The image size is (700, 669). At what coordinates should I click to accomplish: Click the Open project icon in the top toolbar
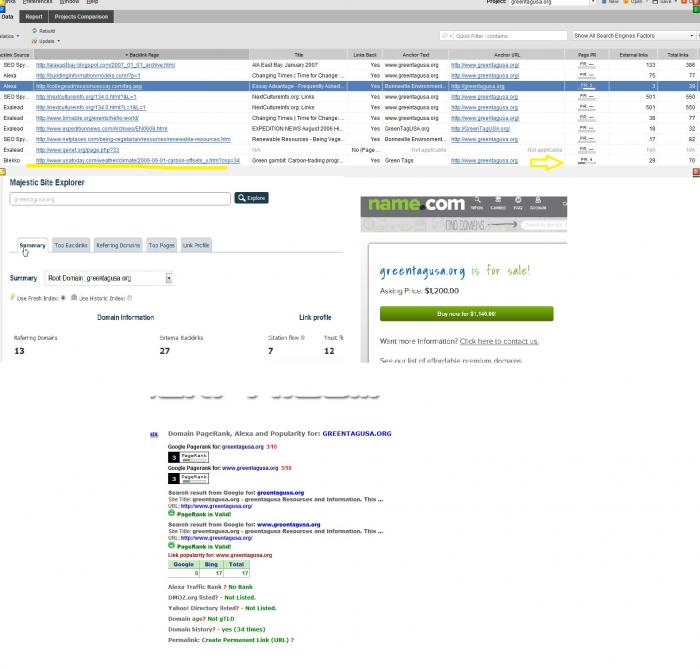pos(626,2)
